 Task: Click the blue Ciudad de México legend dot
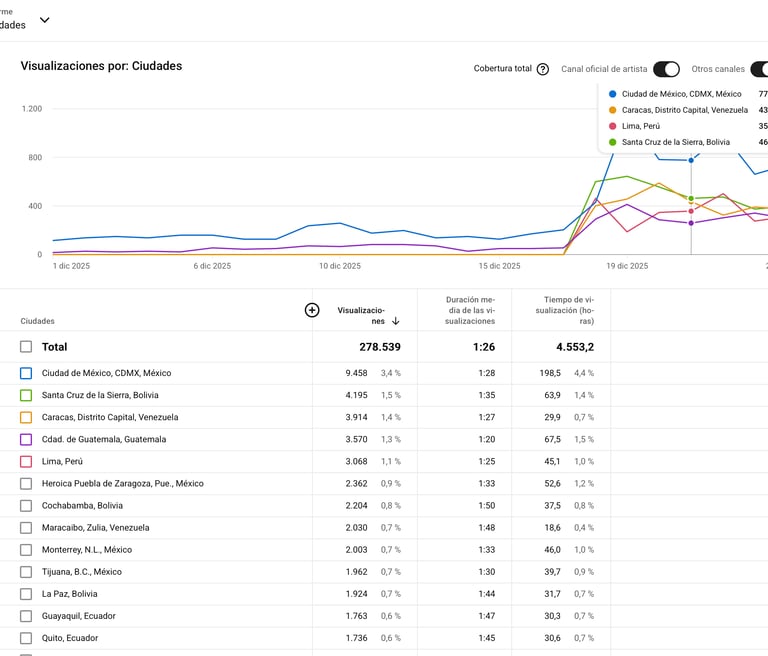pyautogui.click(x=612, y=94)
